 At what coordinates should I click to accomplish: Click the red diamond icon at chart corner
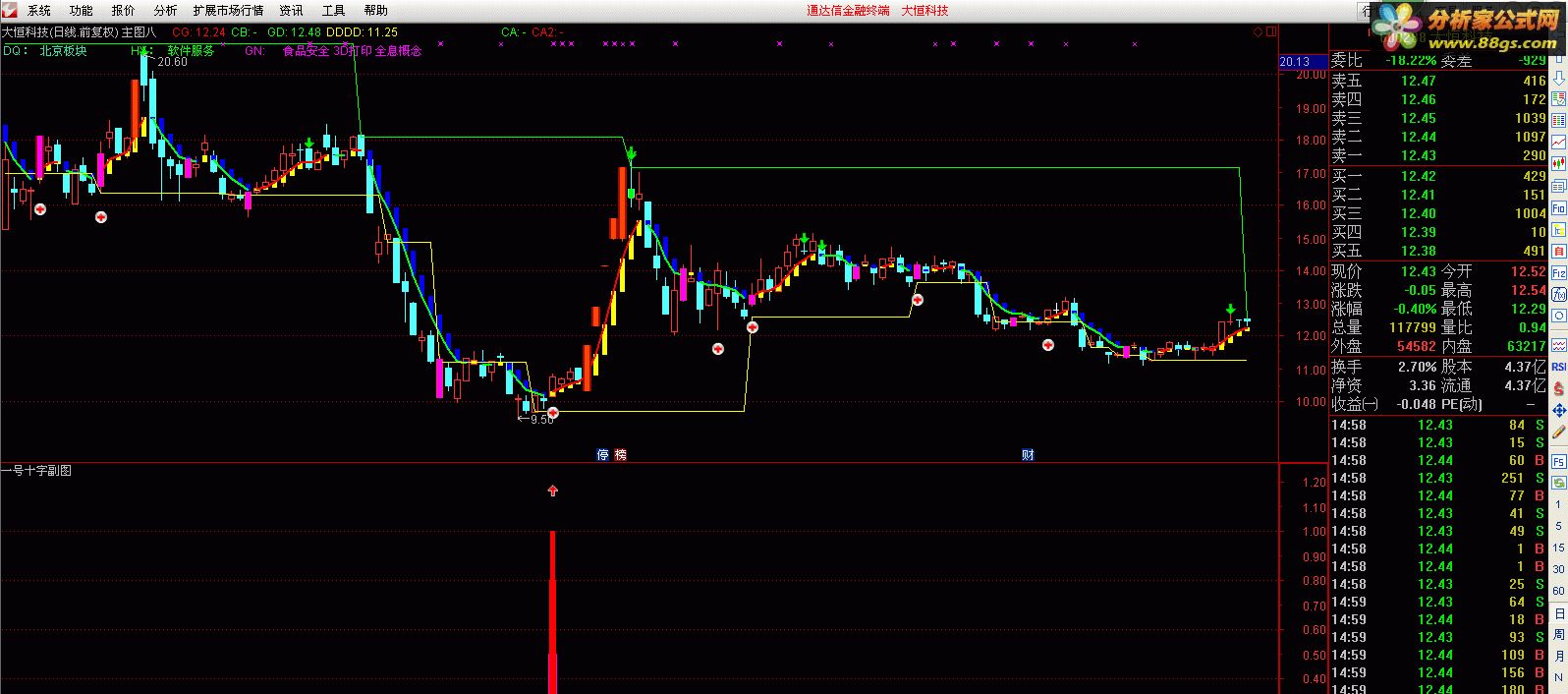pyautogui.click(x=1259, y=32)
